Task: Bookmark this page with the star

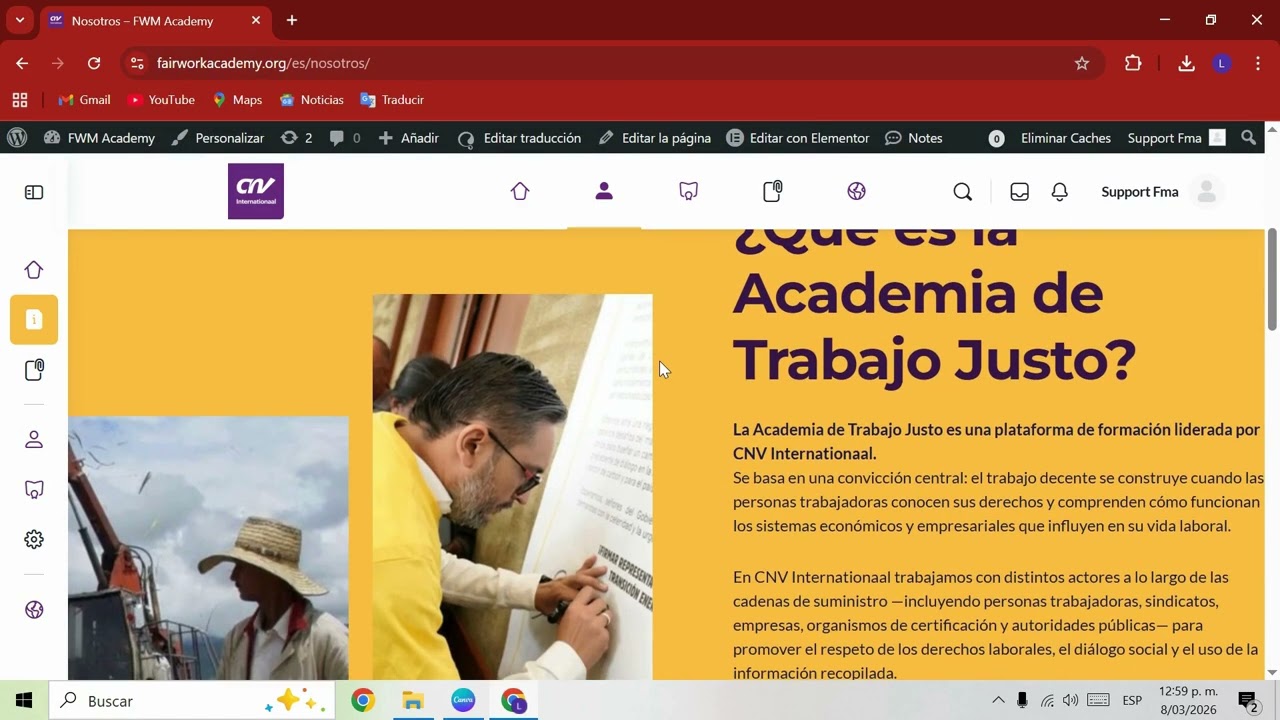Action: pyautogui.click(x=1082, y=63)
